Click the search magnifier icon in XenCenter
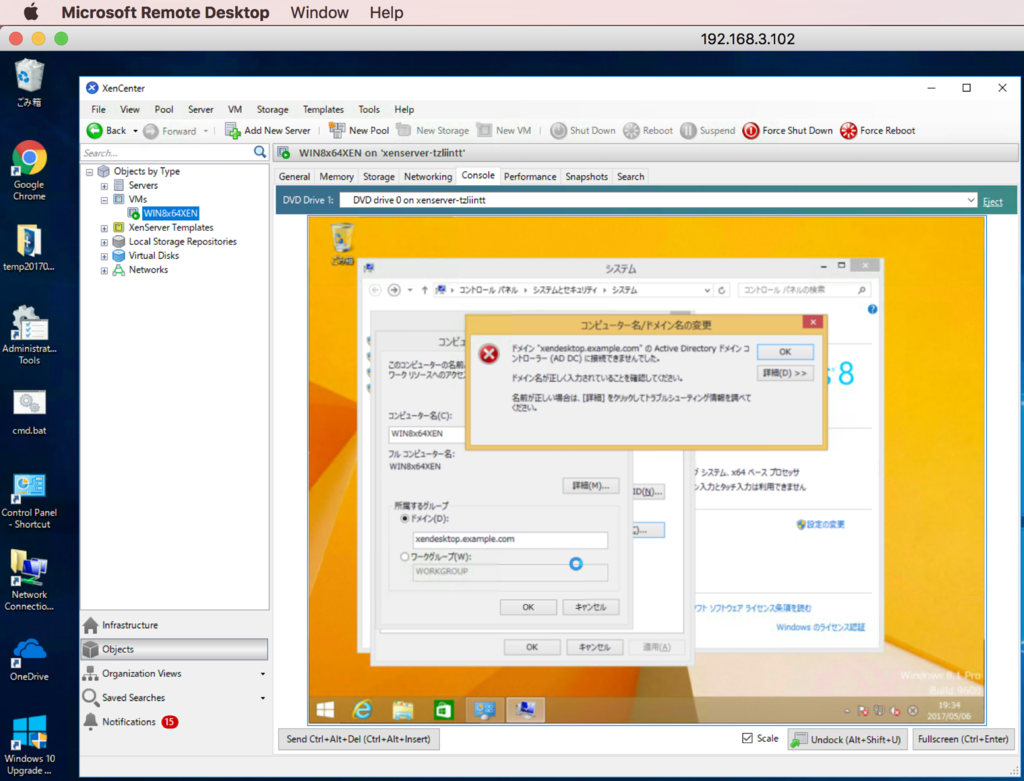This screenshot has height=781, width=1024. click(x=260, y=152)
